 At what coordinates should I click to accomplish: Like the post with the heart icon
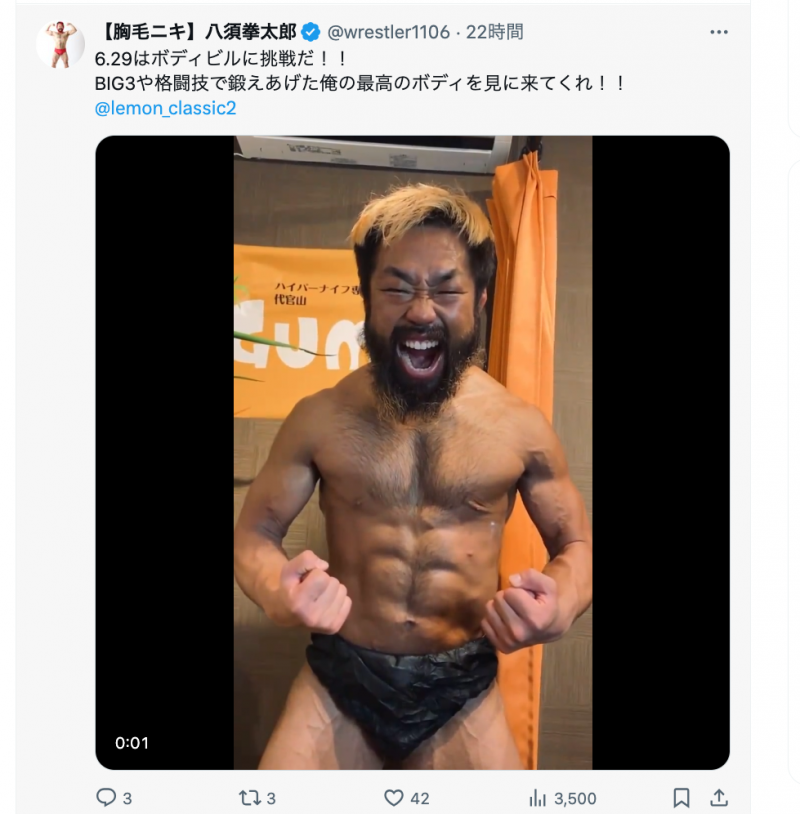coord(394,797)
